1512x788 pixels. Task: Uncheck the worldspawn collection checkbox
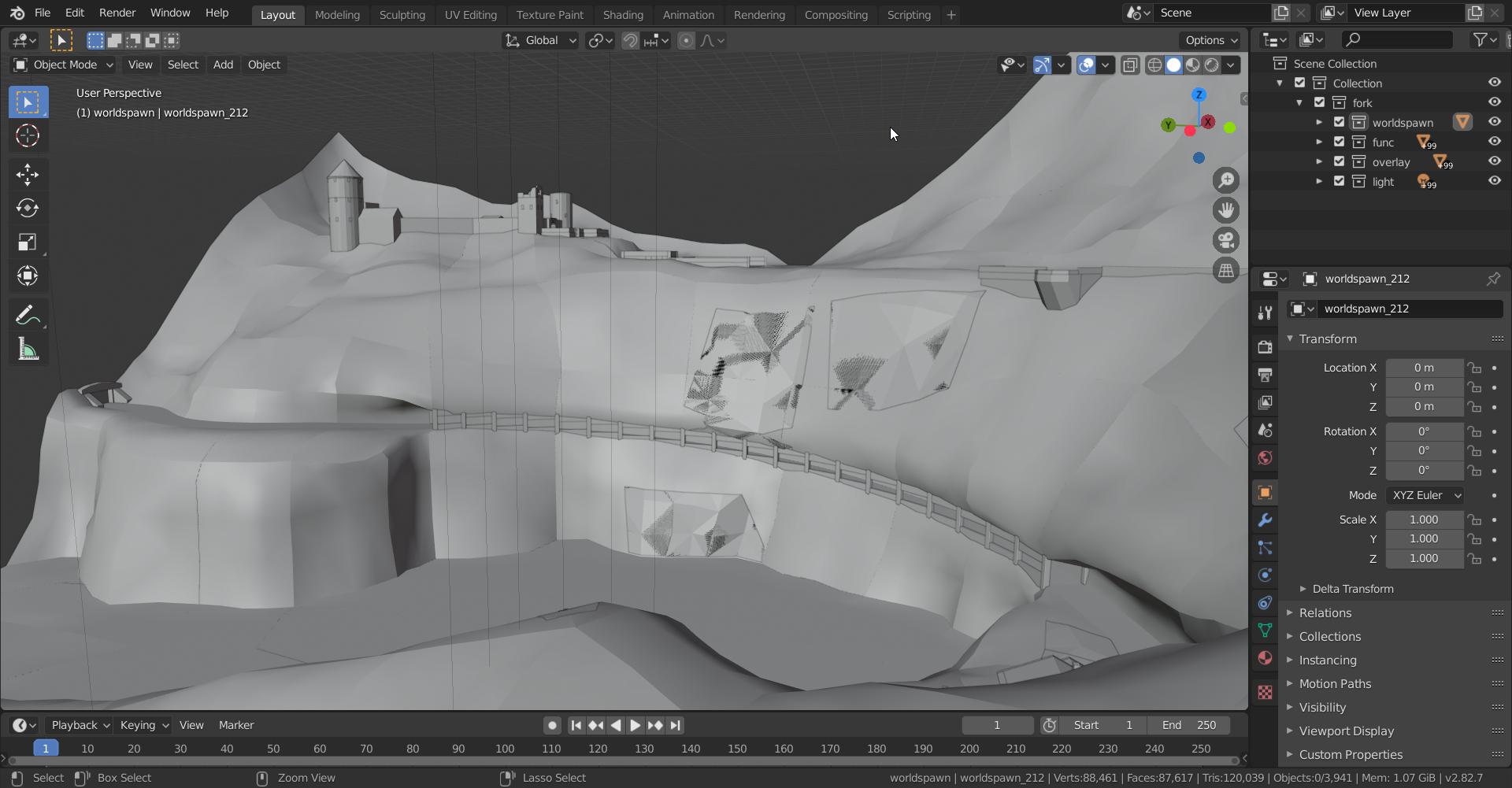[x=1340, y=122]
